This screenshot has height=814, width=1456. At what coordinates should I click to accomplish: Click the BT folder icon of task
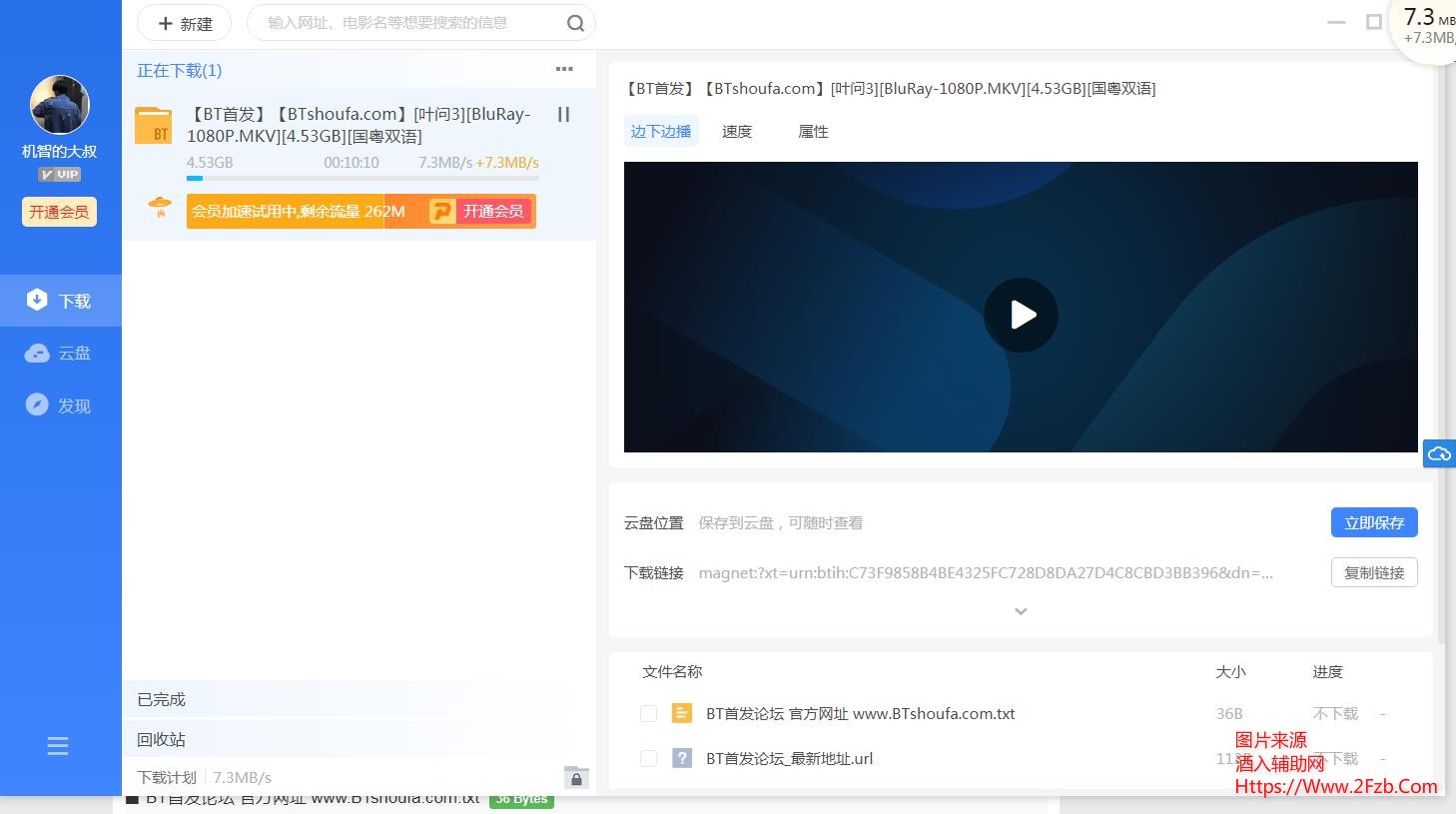coord(154,126)
